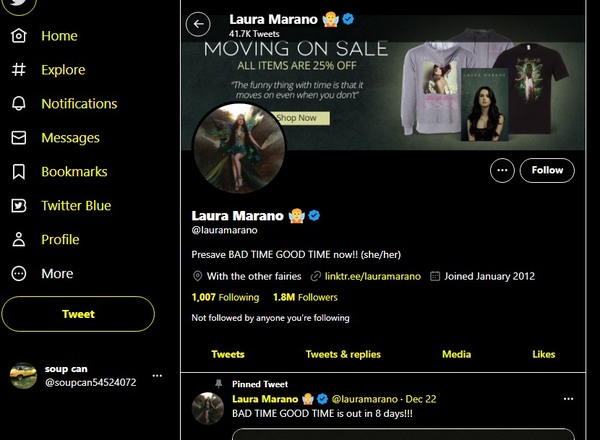Open Messages envelope icon

click(19, 138)
